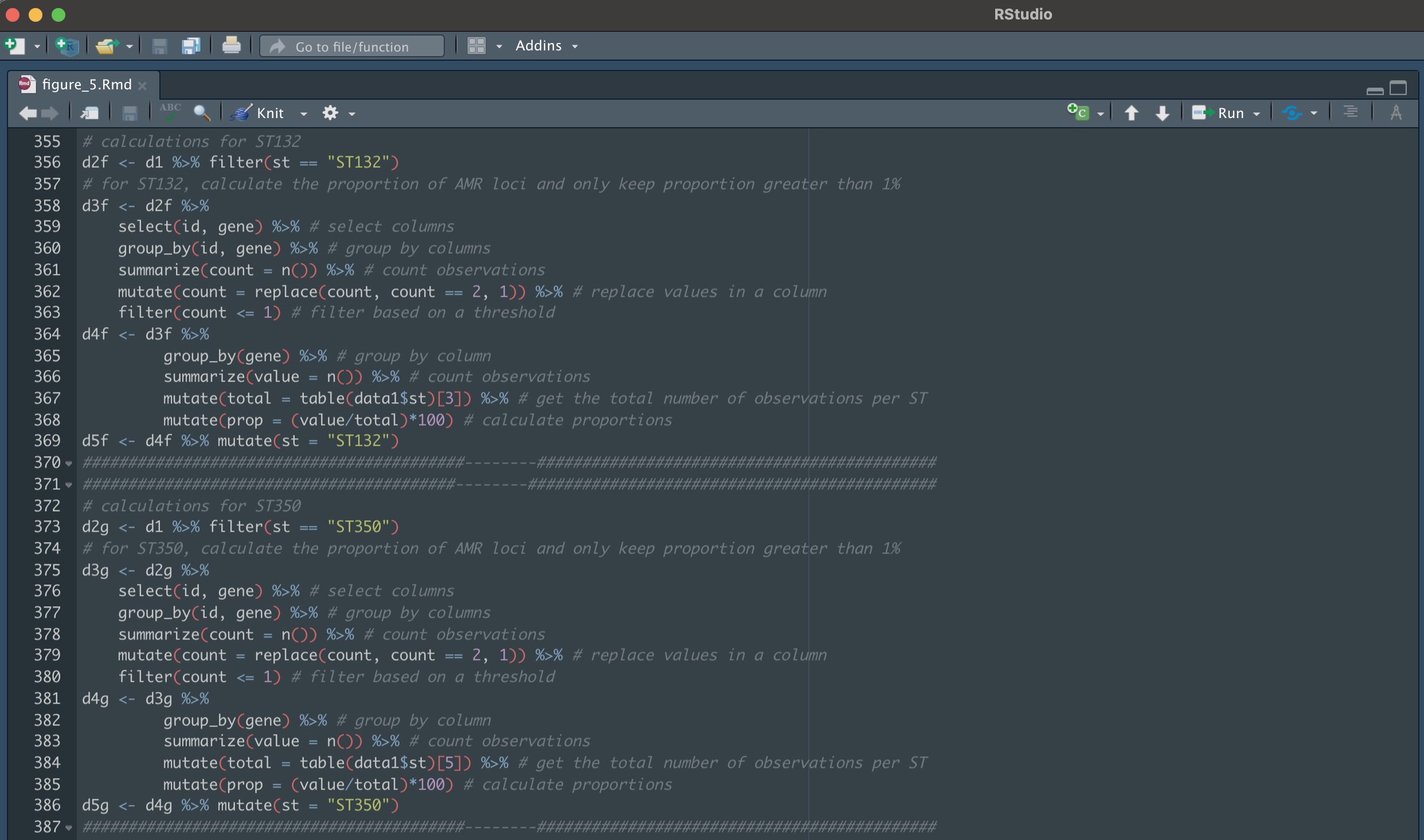1424x840 pixels.
Task: Create a new R project
Action: point(66,46)
